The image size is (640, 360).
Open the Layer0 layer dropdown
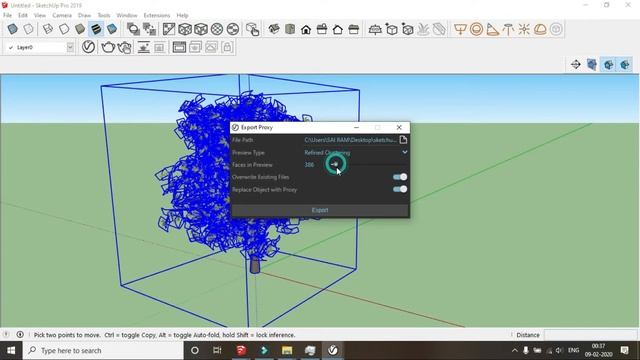tap(70, 47)
